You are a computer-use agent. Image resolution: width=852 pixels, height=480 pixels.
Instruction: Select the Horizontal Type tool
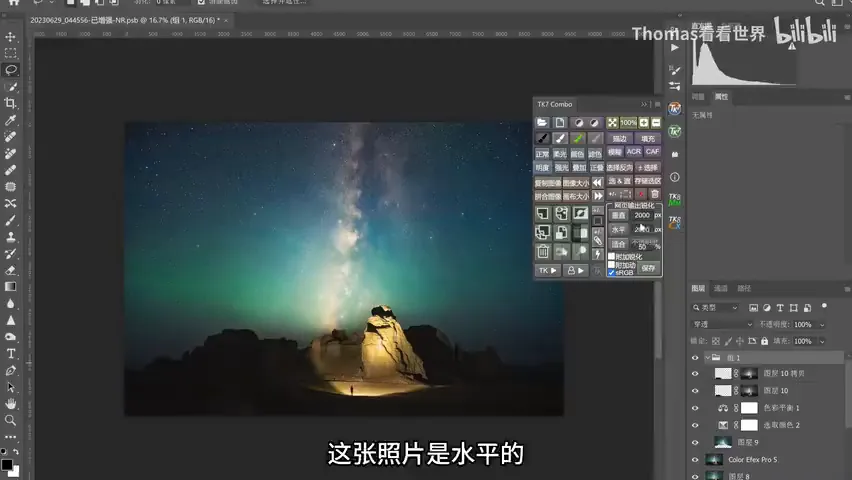click(10, 354)
